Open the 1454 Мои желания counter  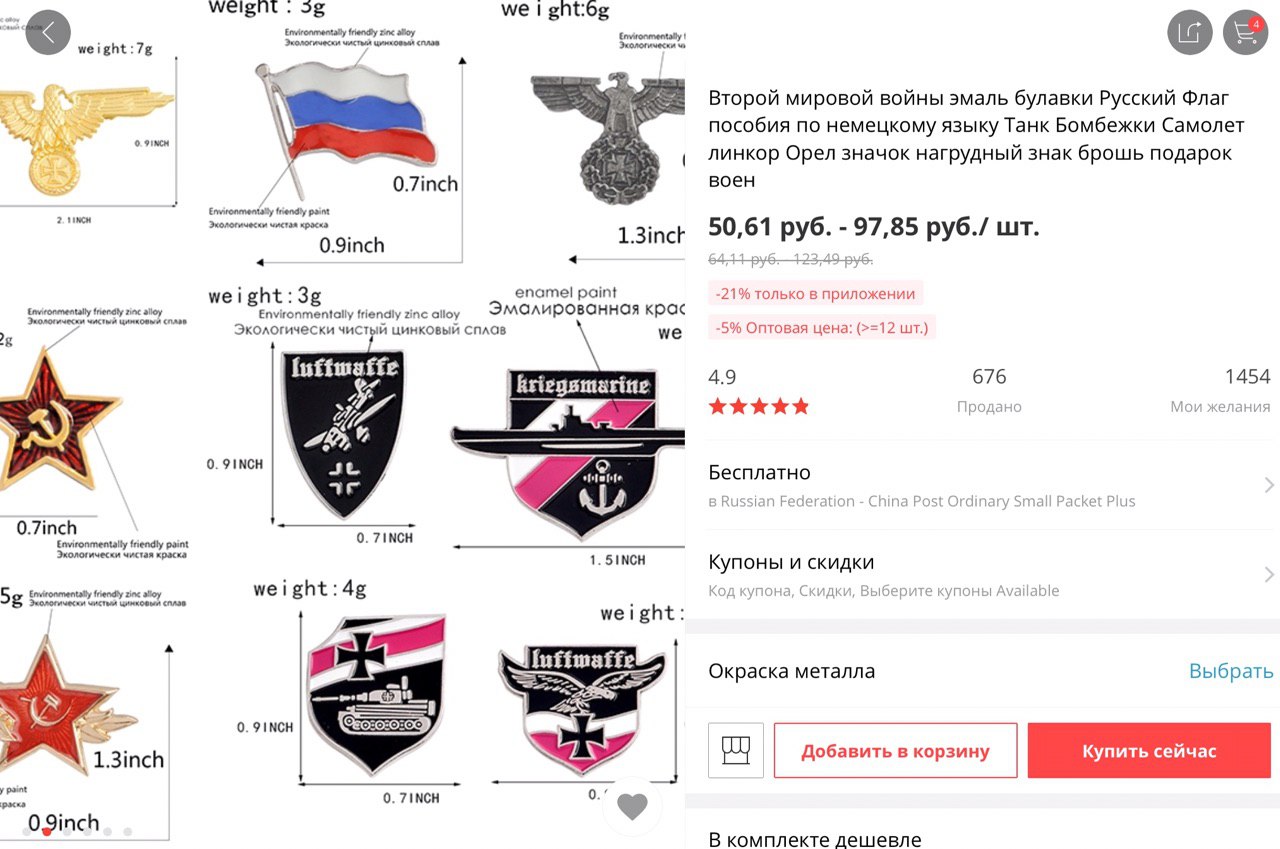[1221, 390]
